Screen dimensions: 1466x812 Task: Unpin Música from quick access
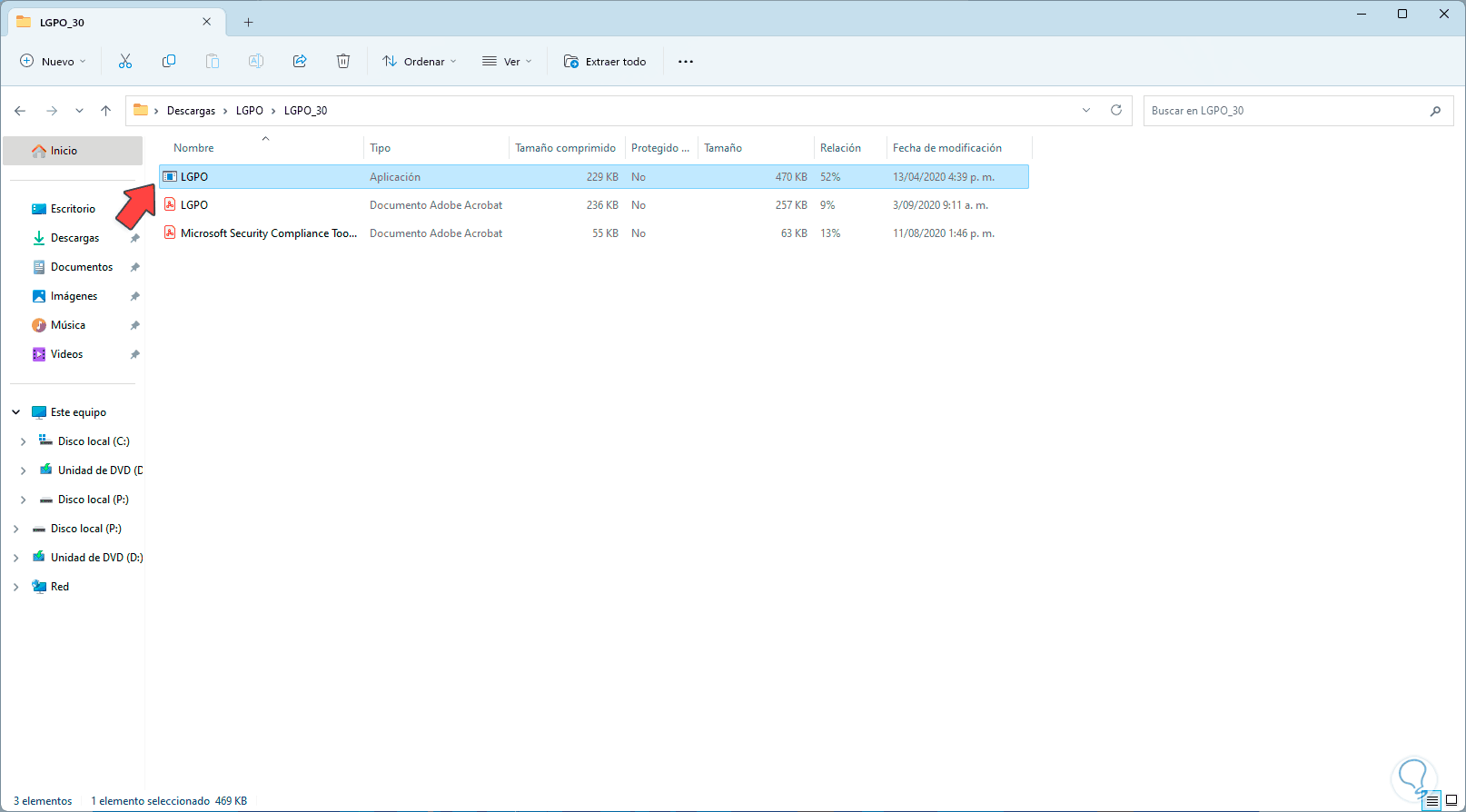[134, 325]
